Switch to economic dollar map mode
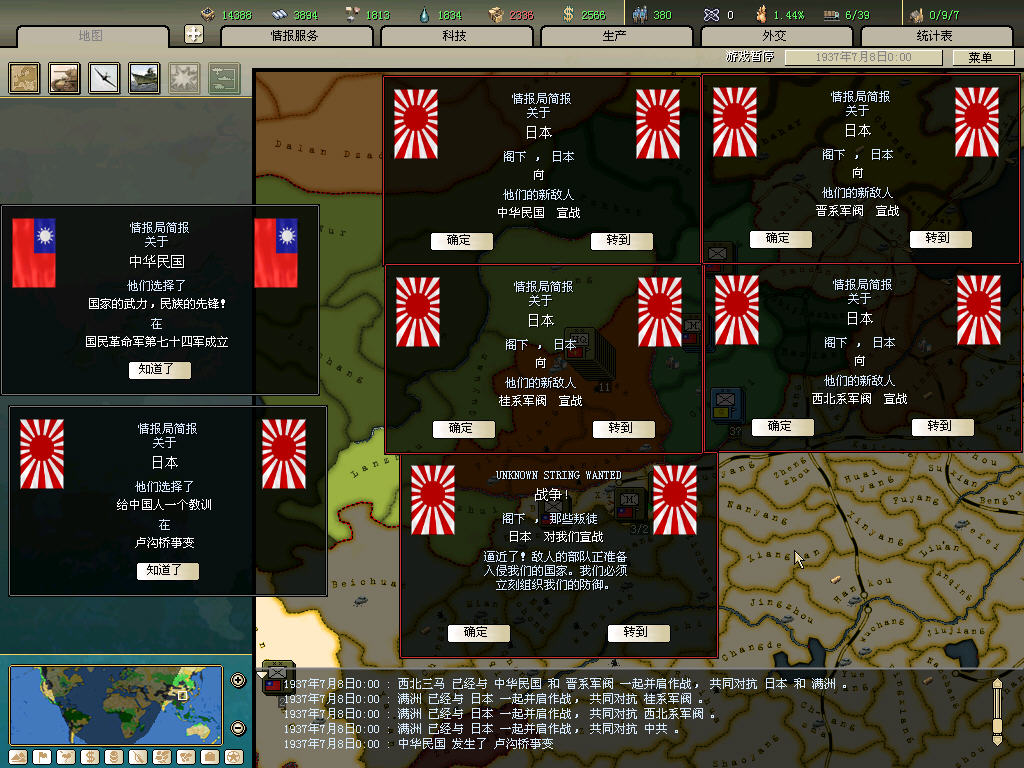Viewport: 1024px width, 768px height. 90,757
